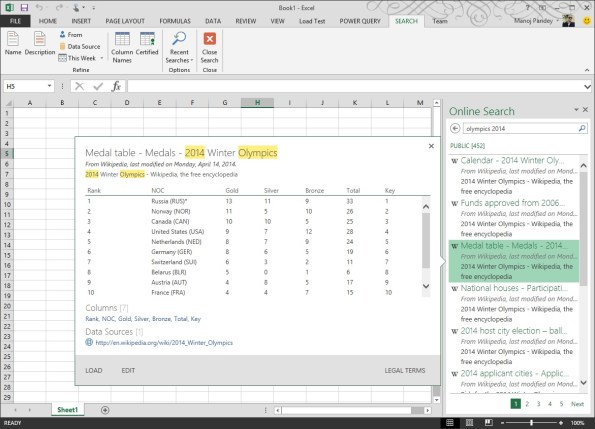Viewport: 595px width, 429px height.
Task: Click LEGAL TERMS link
Action: coord(405,371)
